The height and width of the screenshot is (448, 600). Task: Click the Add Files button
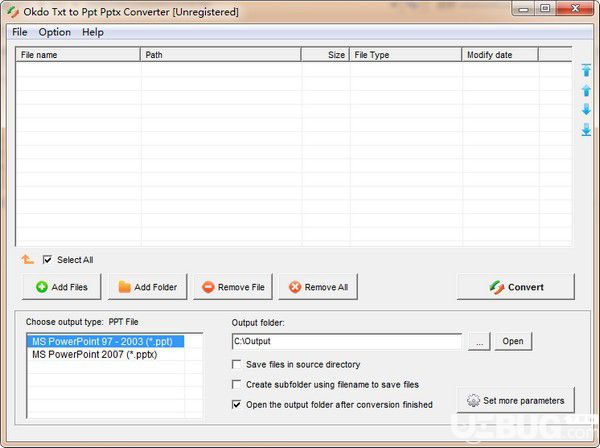pyautogui.click(x=62, y=287)
